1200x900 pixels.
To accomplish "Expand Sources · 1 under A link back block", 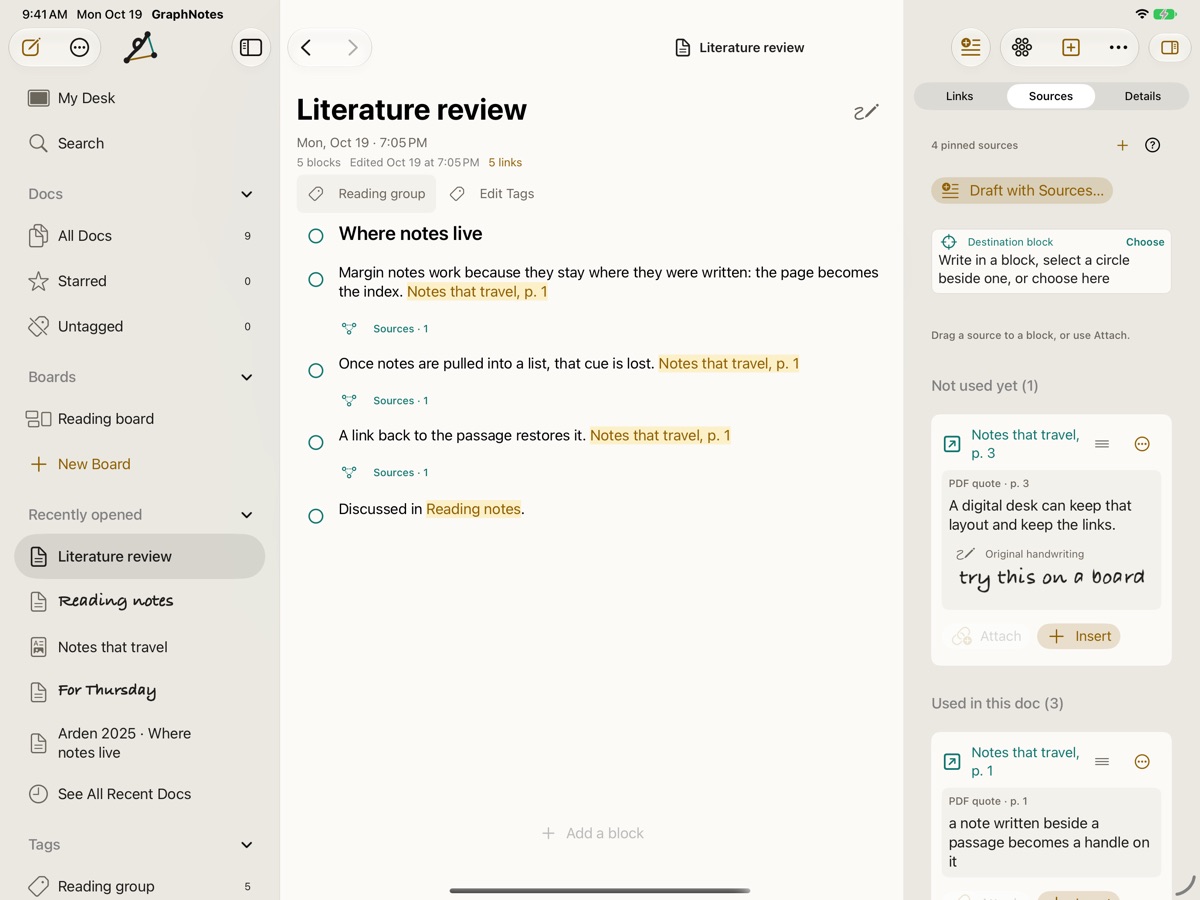I will [x=385, y=472].
